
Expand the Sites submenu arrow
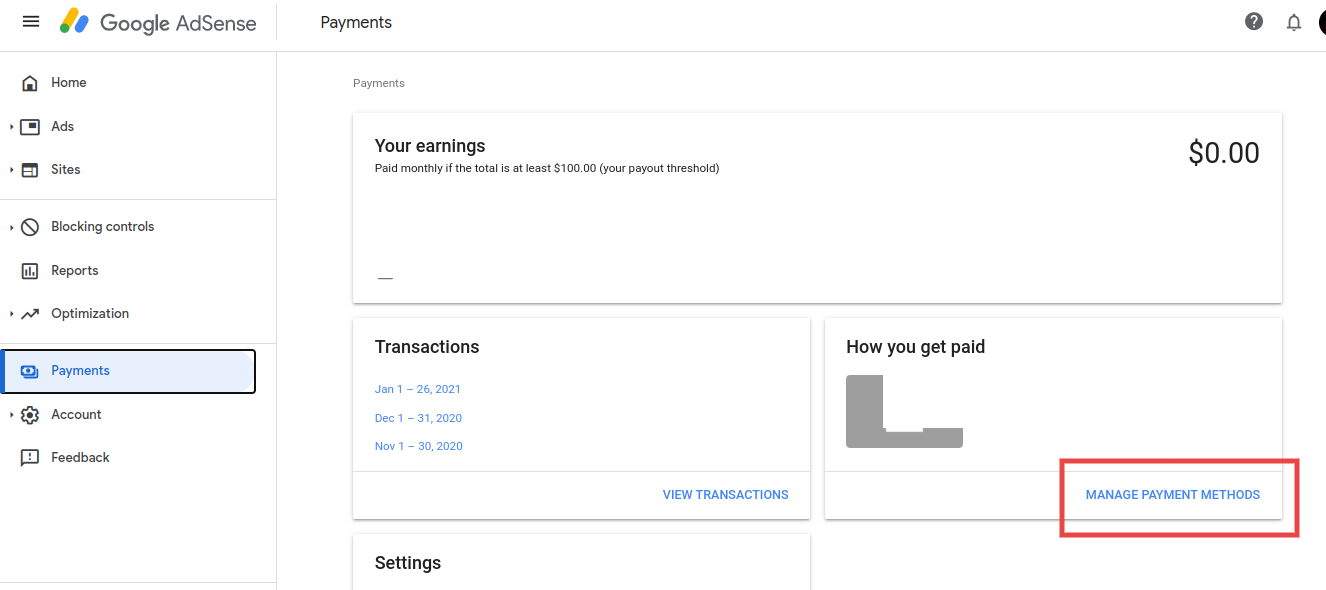(11, 170)
